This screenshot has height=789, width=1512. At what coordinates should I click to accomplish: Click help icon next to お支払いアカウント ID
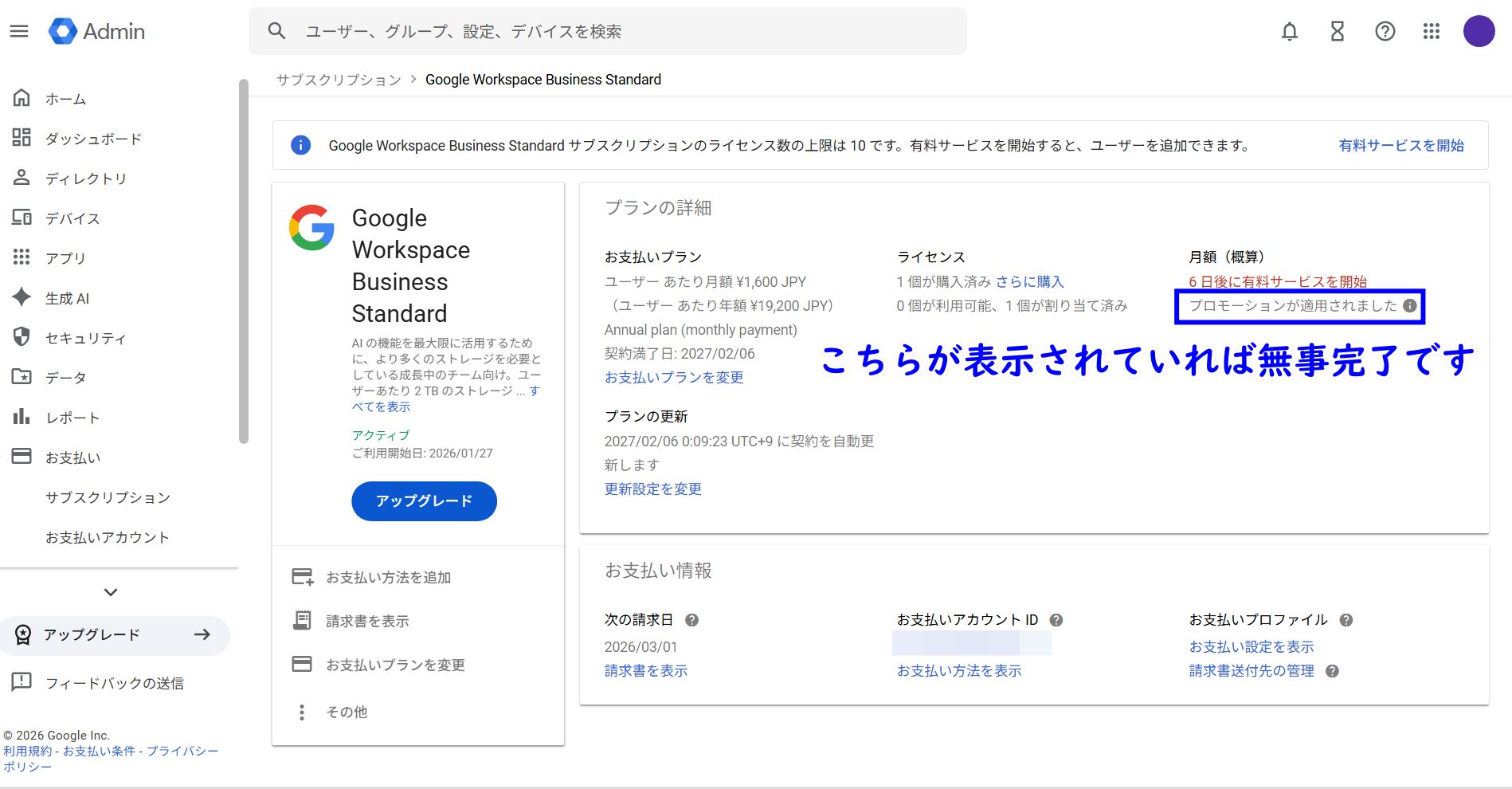click(1056, 620)
